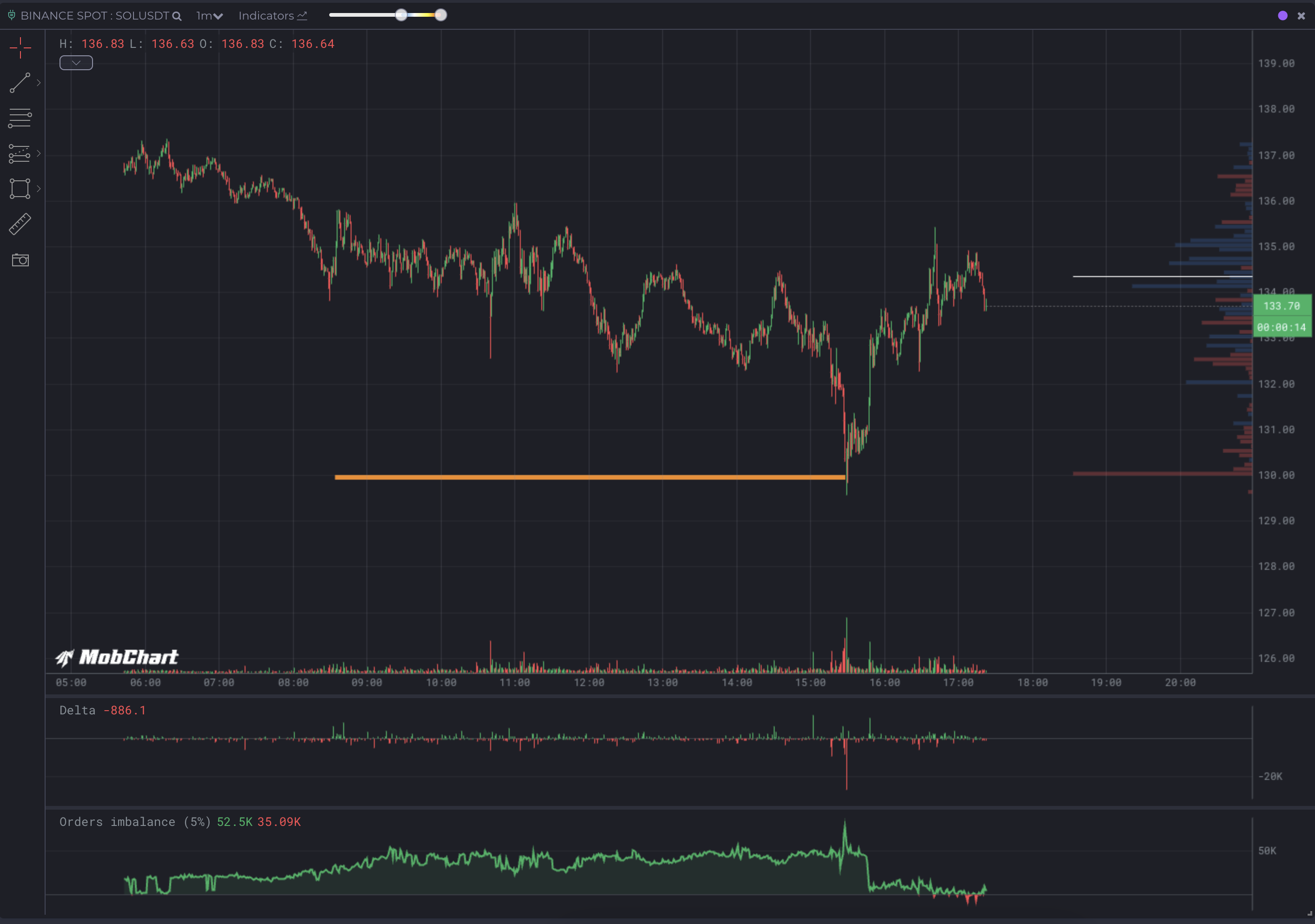Click the left heatmap slider handle

pos(401,15)
